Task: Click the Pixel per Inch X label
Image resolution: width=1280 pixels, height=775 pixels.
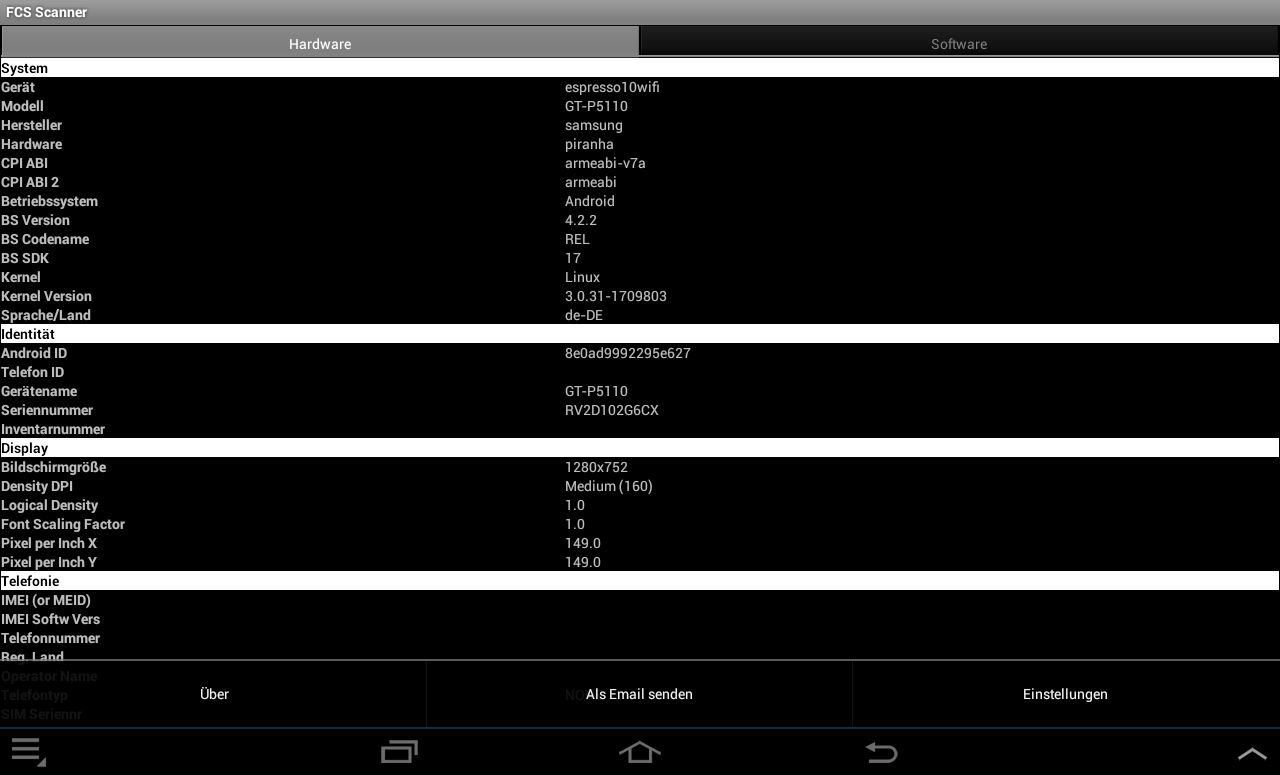Action: (49, 543)
